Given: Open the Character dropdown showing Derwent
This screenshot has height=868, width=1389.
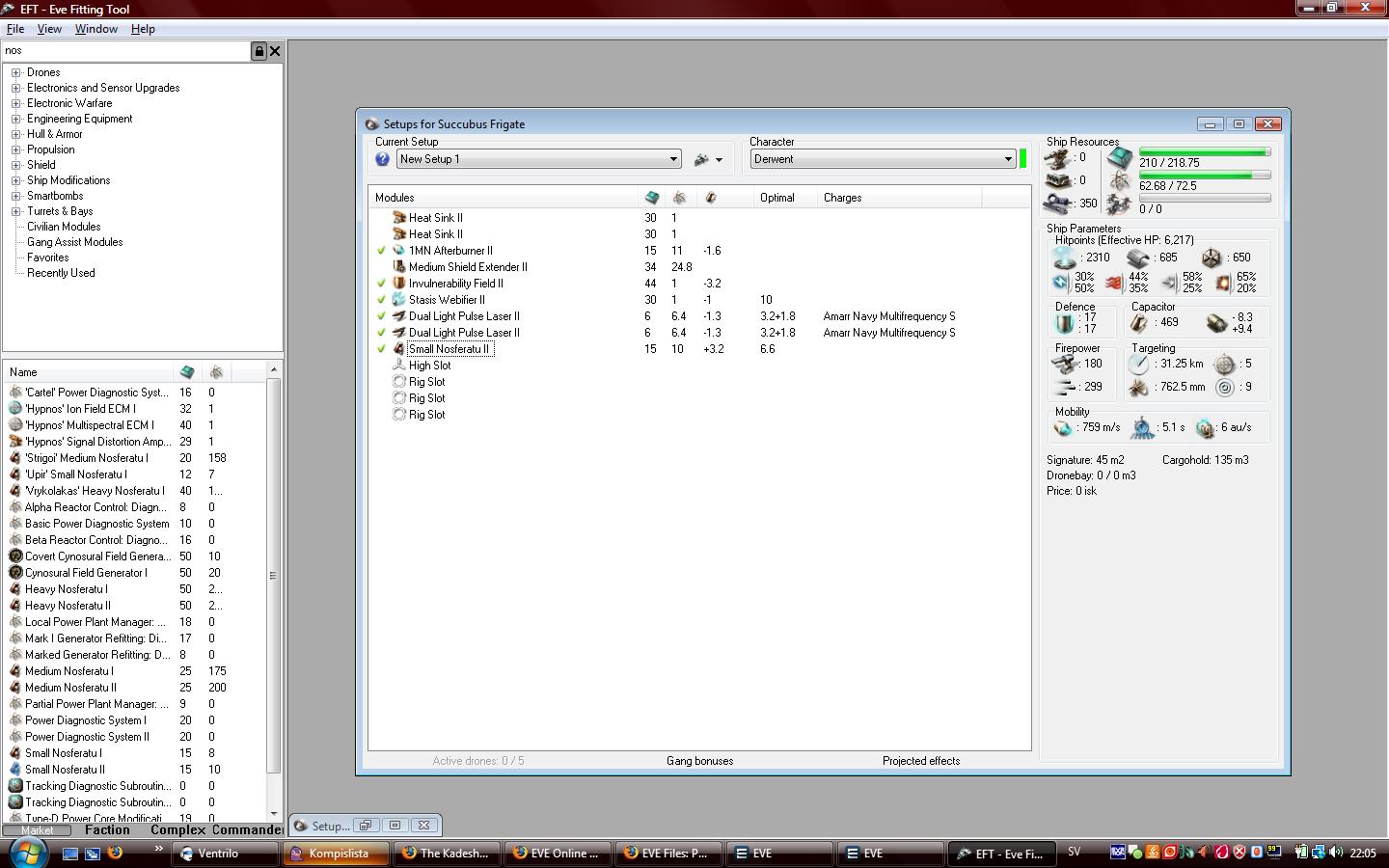Looking at the screenshot, I should tap(1008, 159).
